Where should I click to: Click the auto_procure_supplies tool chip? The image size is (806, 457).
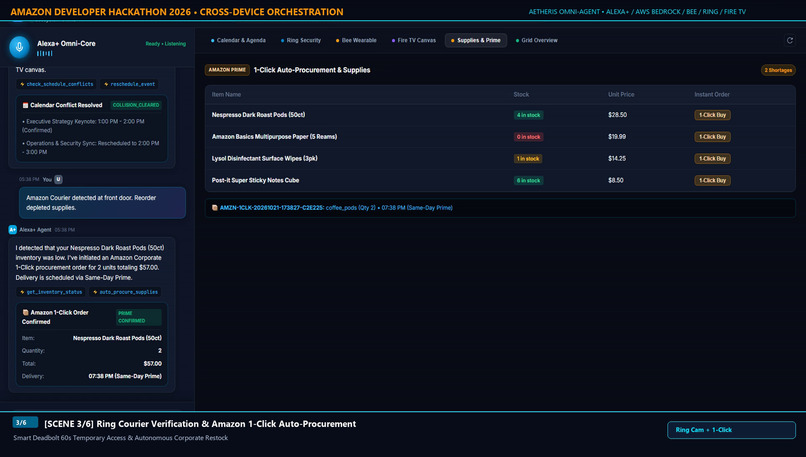pyautogui.click(x=125, y=292)
